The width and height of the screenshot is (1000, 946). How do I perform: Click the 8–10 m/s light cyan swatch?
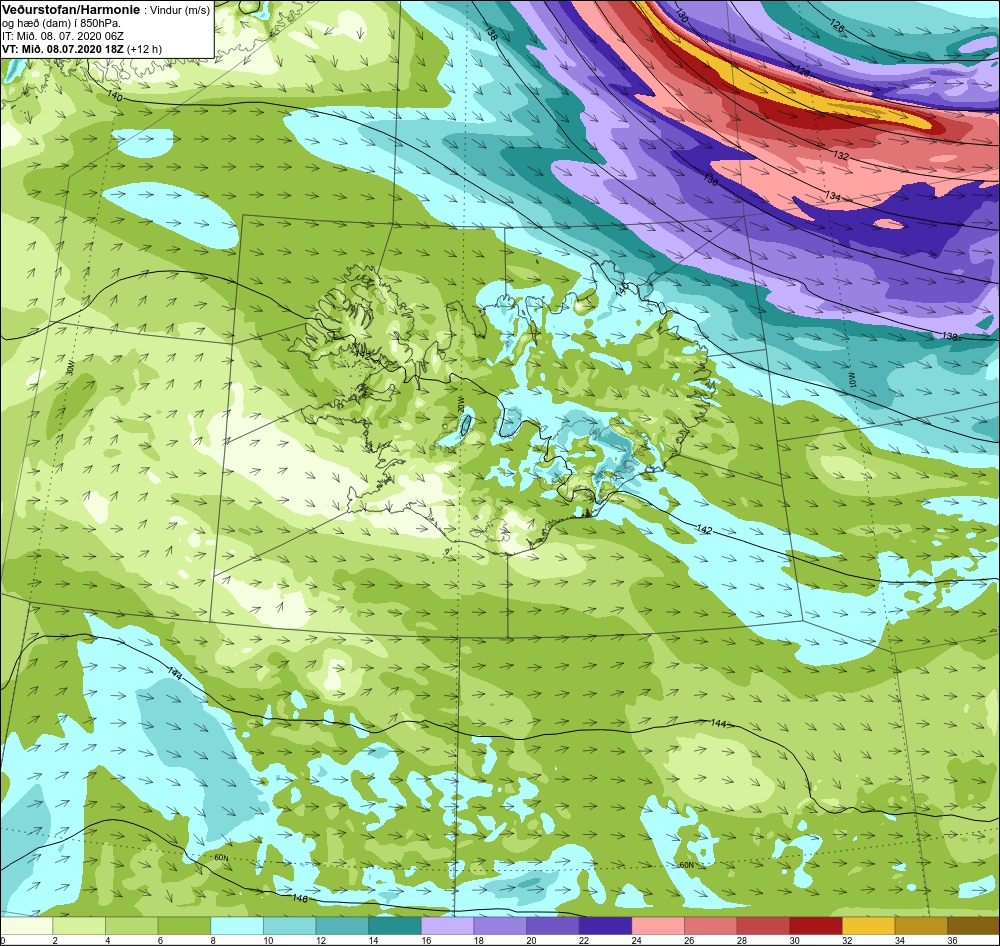coord(237,926)
